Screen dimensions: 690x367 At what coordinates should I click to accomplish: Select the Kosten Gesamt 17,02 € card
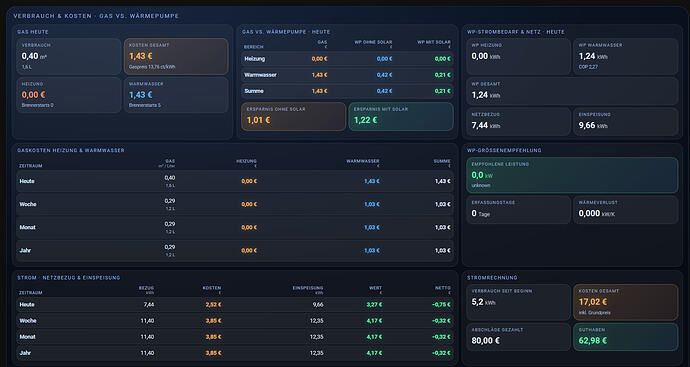(x=626, y=302)
